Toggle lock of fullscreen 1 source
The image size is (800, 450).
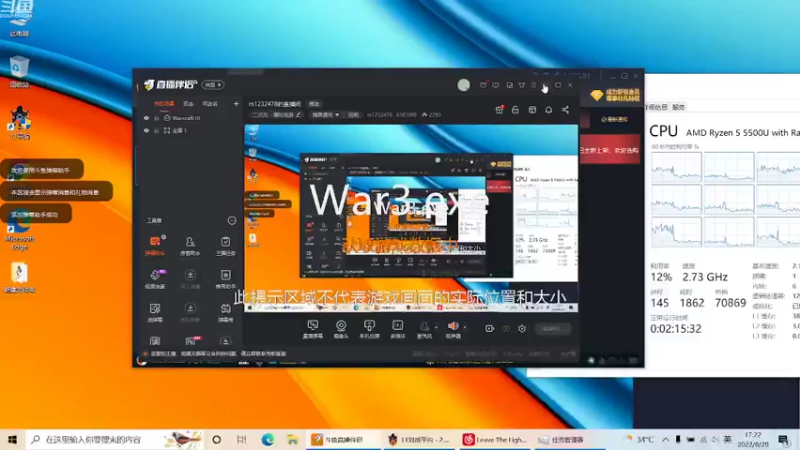click(157, 131)
